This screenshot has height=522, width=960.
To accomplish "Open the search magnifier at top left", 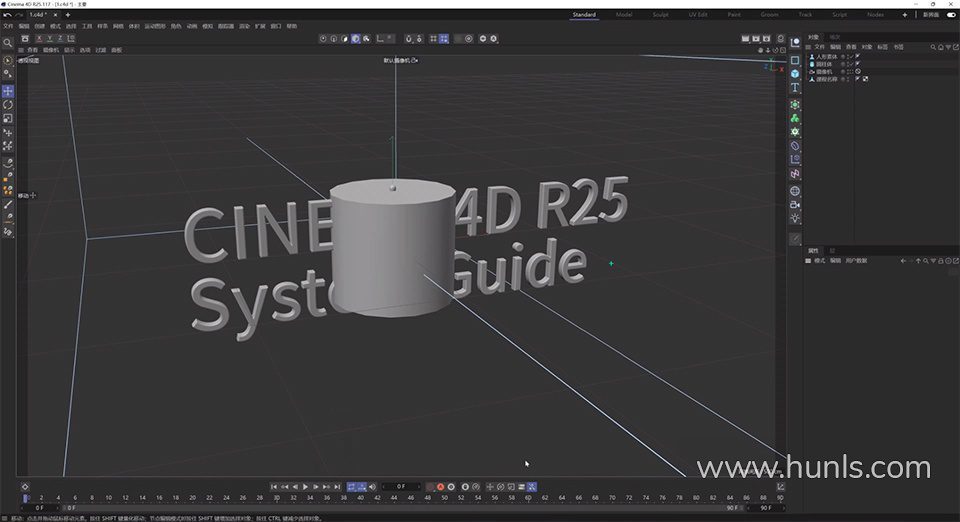I will pos(7,43).
